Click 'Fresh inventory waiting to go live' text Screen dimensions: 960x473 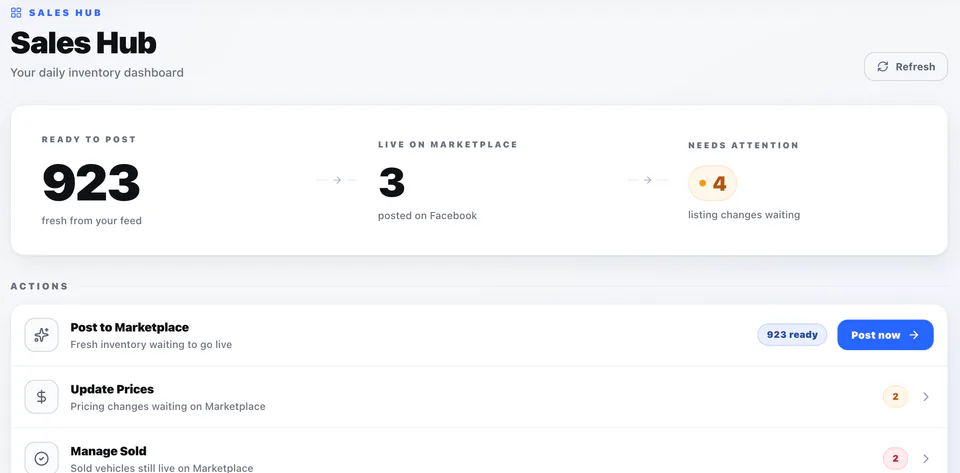pos(151,345)
